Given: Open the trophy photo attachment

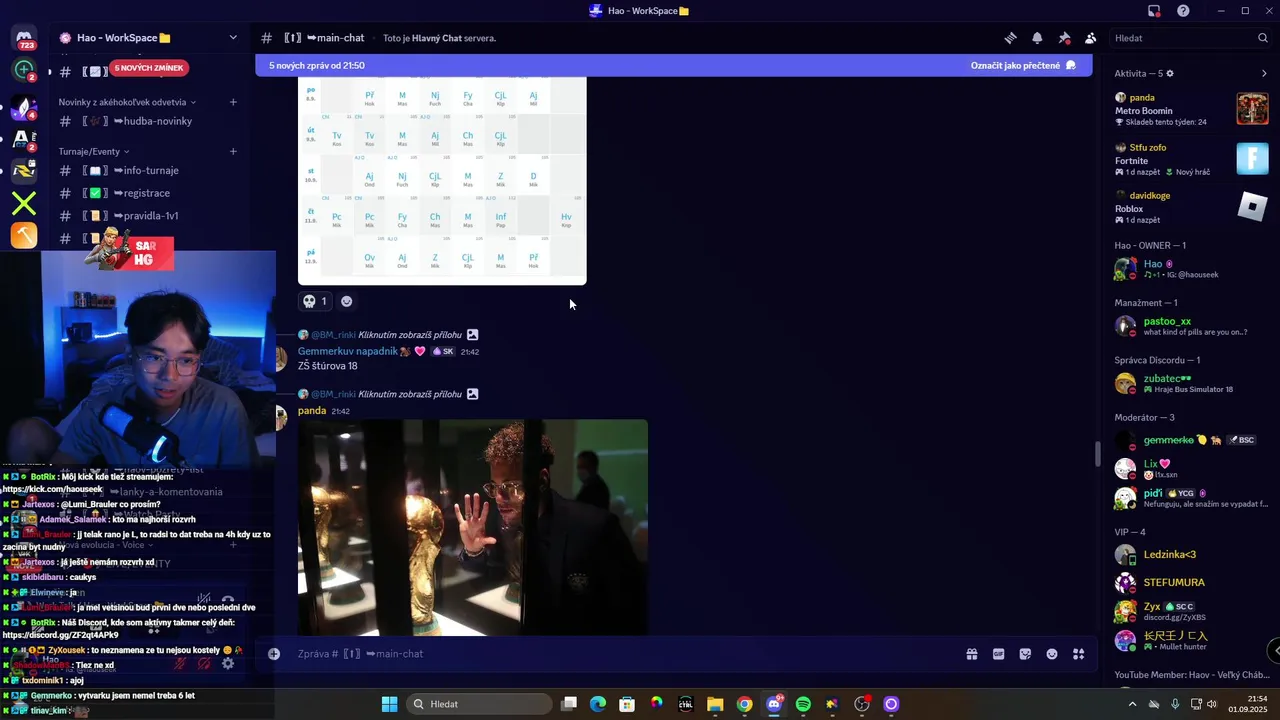Looking at the screenshot, I should (x=473, y=527).
